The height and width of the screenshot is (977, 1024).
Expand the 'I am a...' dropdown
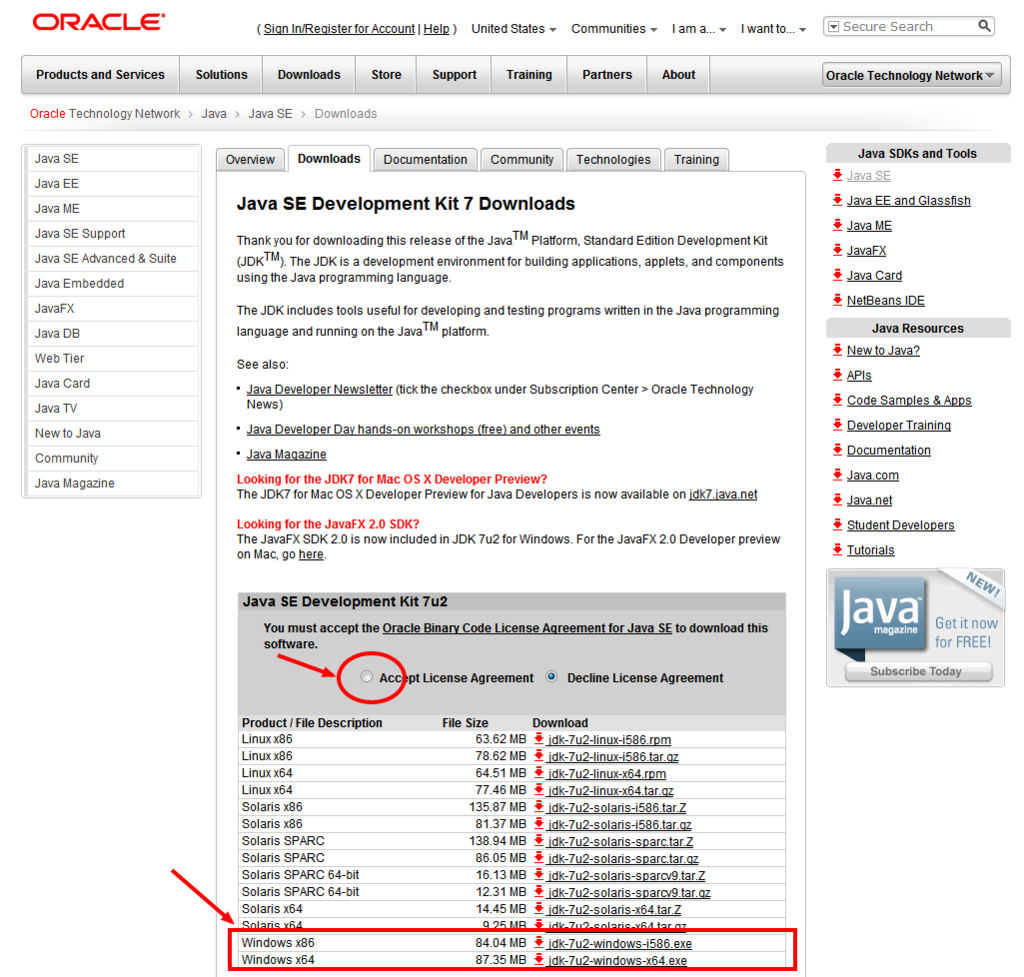click(699, 29)
